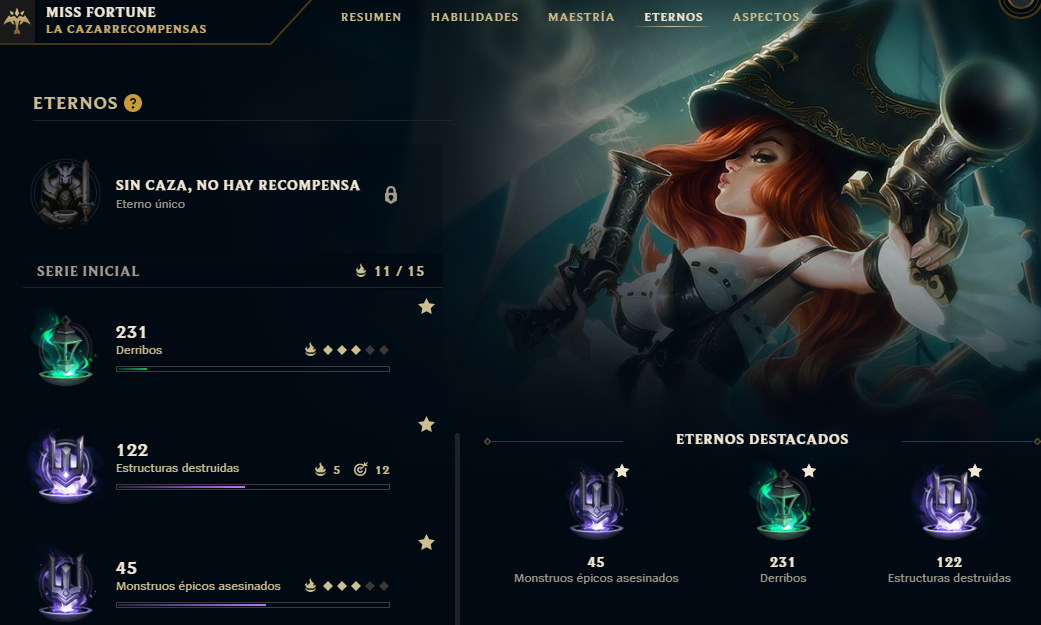Screen dimensions: 1041x625
Task: Click the Eternos help question-mark icon
Action: [x=133, y=103]
